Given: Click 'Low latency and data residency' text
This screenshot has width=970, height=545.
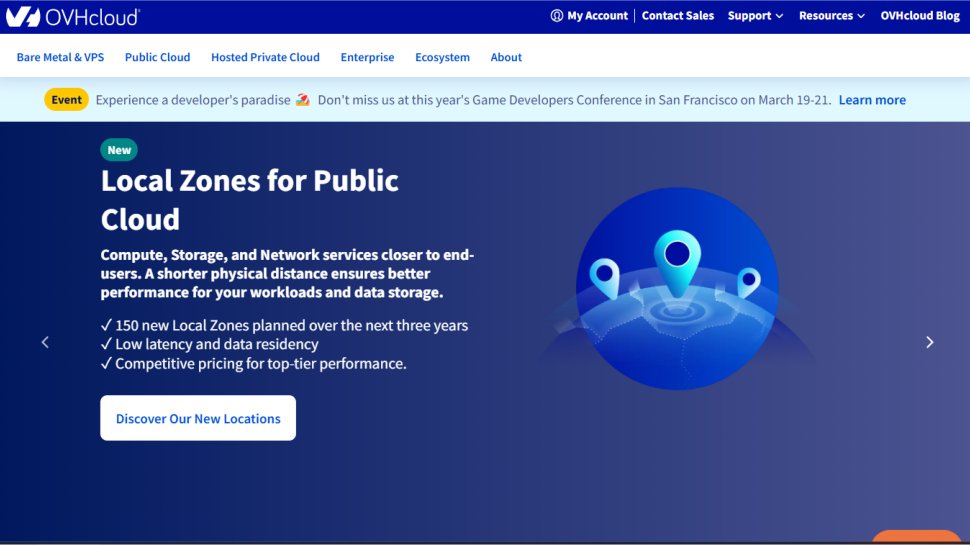Looking at the screenshot, I should 210,344.
